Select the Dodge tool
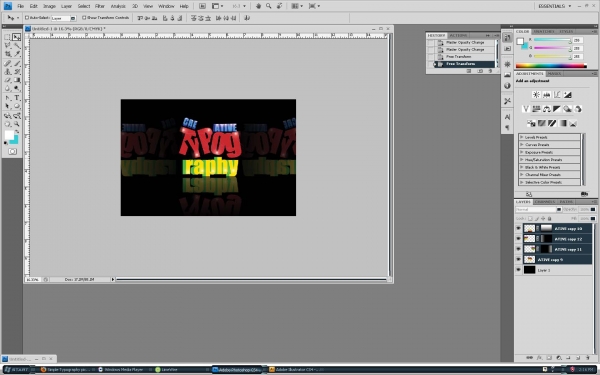 tap(16, 89)
